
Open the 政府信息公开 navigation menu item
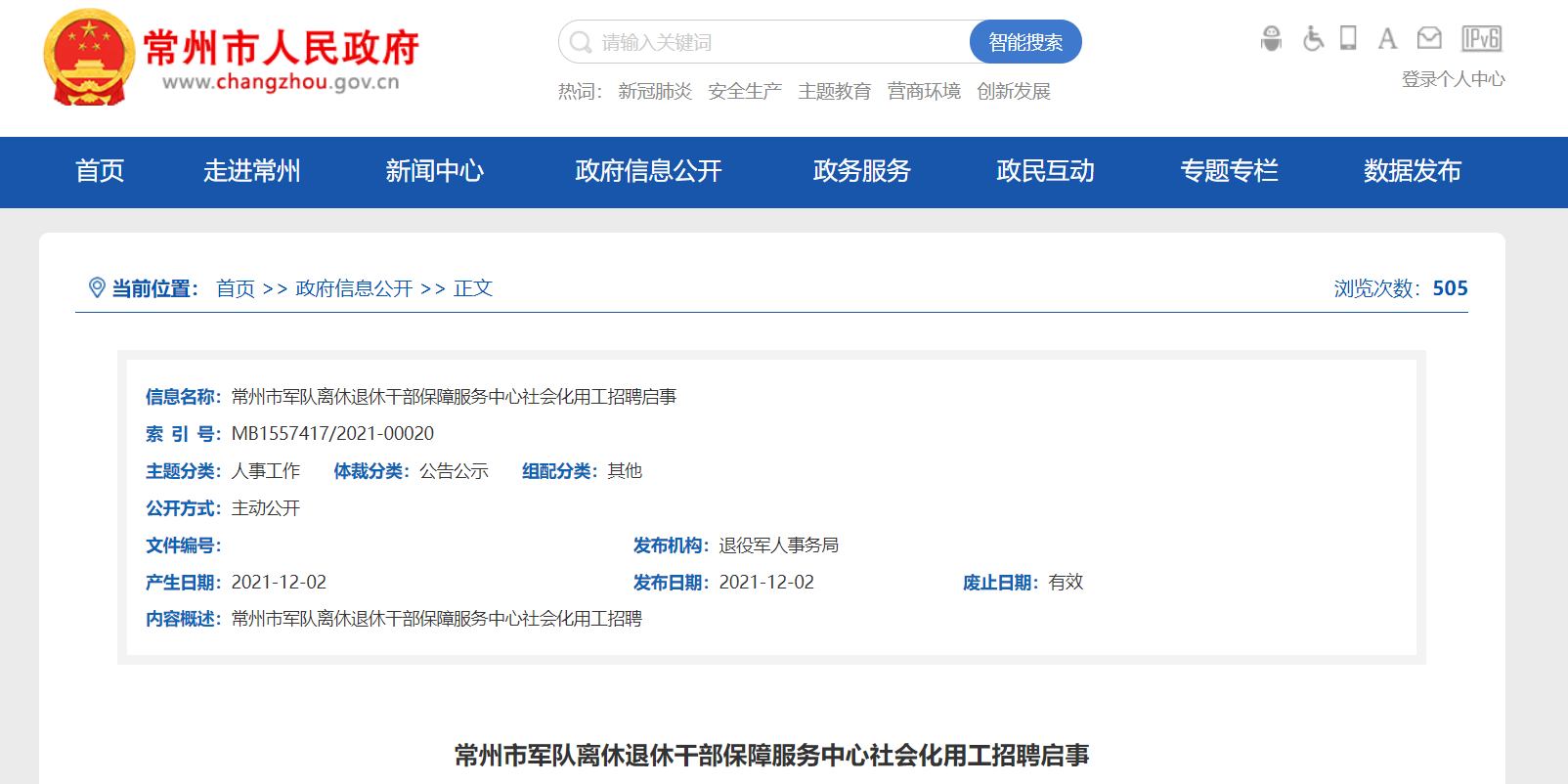[x=648, y=171]
